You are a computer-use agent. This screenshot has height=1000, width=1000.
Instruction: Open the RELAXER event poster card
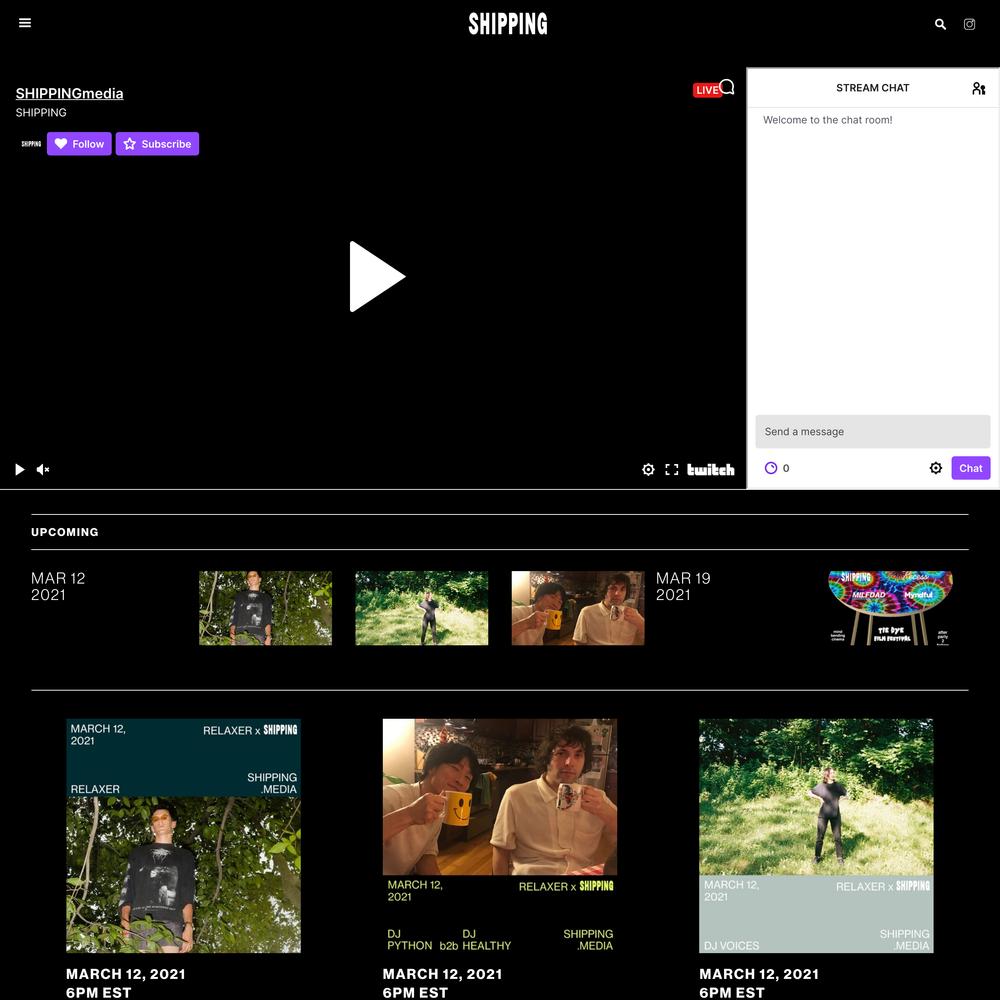(184, 835)
